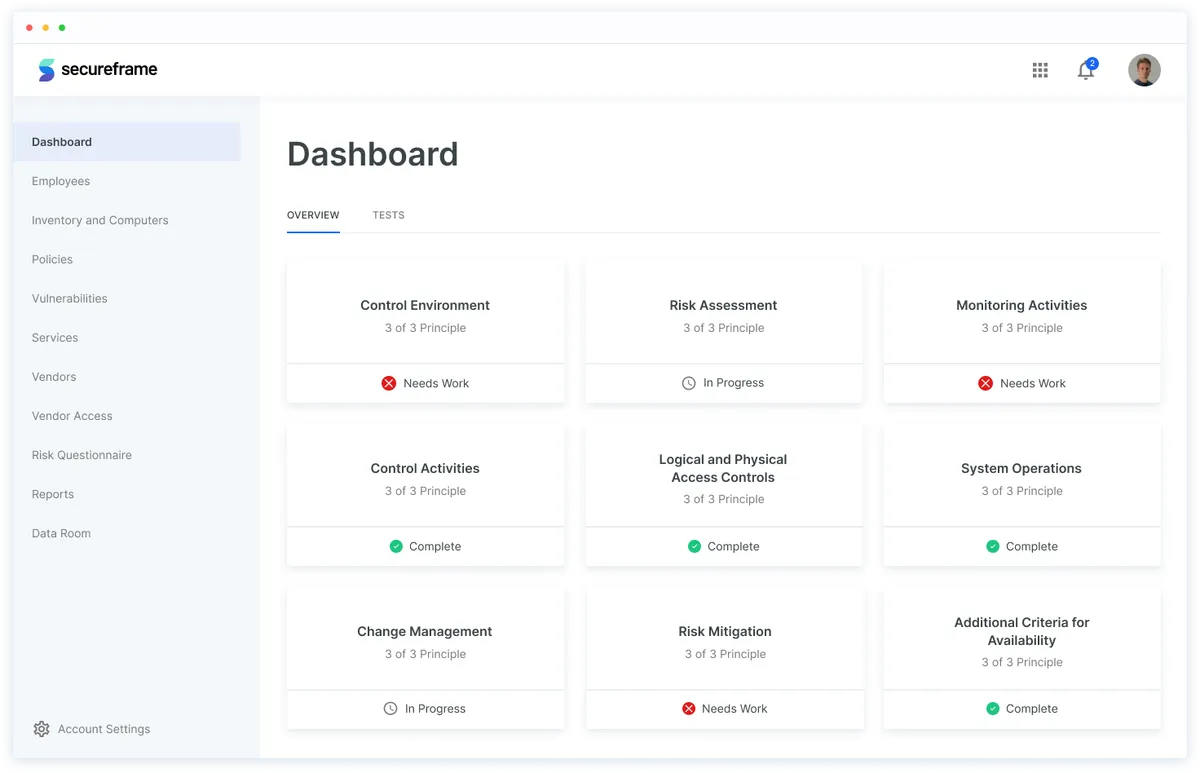Open the user profile avatar
This screenshot has height=773, width=1200.
(x=1144, y=70)
